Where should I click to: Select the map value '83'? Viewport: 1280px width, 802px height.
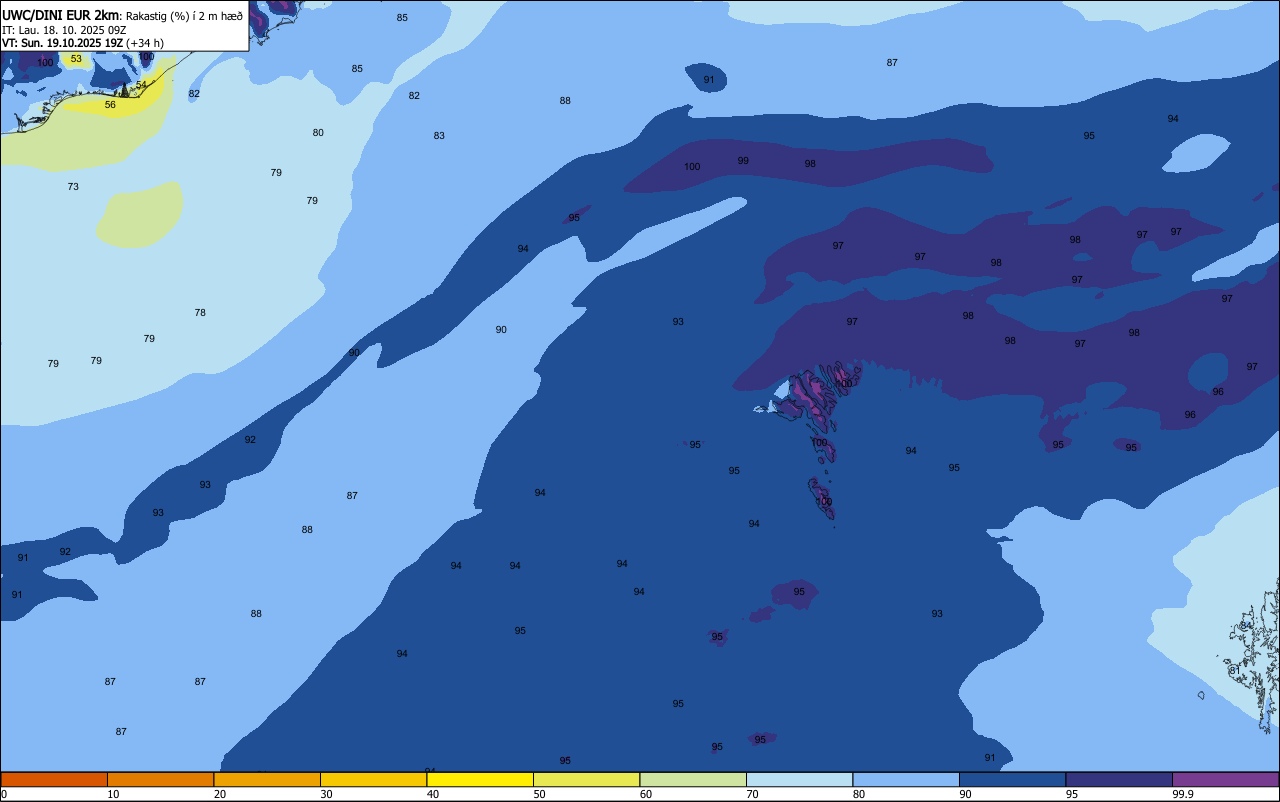click(439, 136)
